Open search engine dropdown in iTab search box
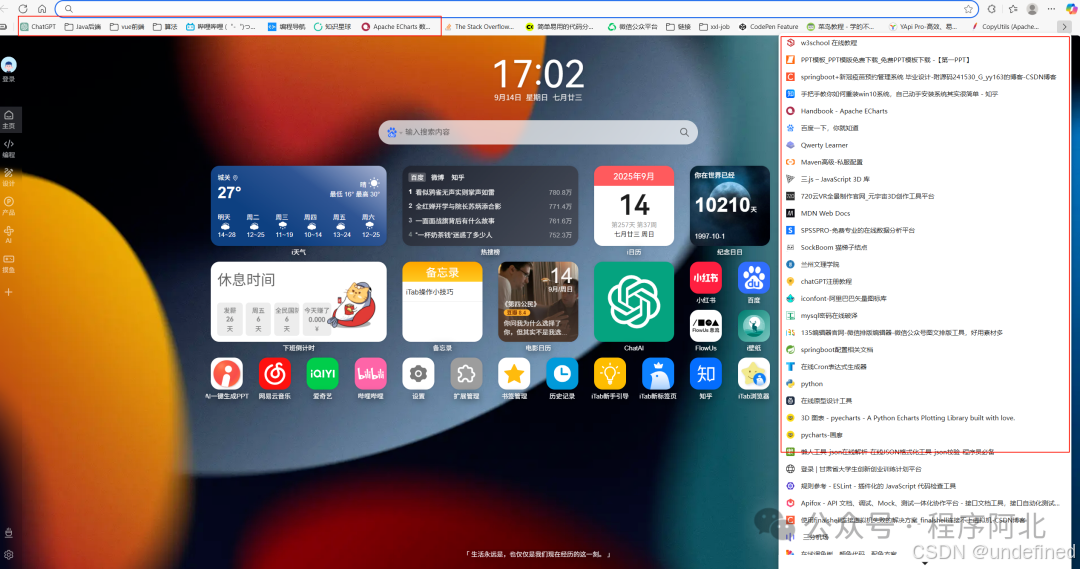Viewport: 1080px width, 569px height. point(394,132)
